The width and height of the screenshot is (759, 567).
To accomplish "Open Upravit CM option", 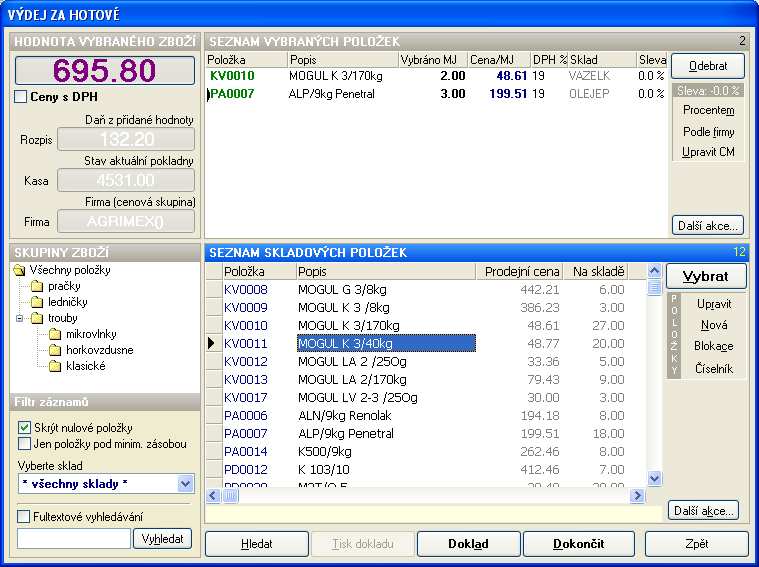I will [708, 152].
